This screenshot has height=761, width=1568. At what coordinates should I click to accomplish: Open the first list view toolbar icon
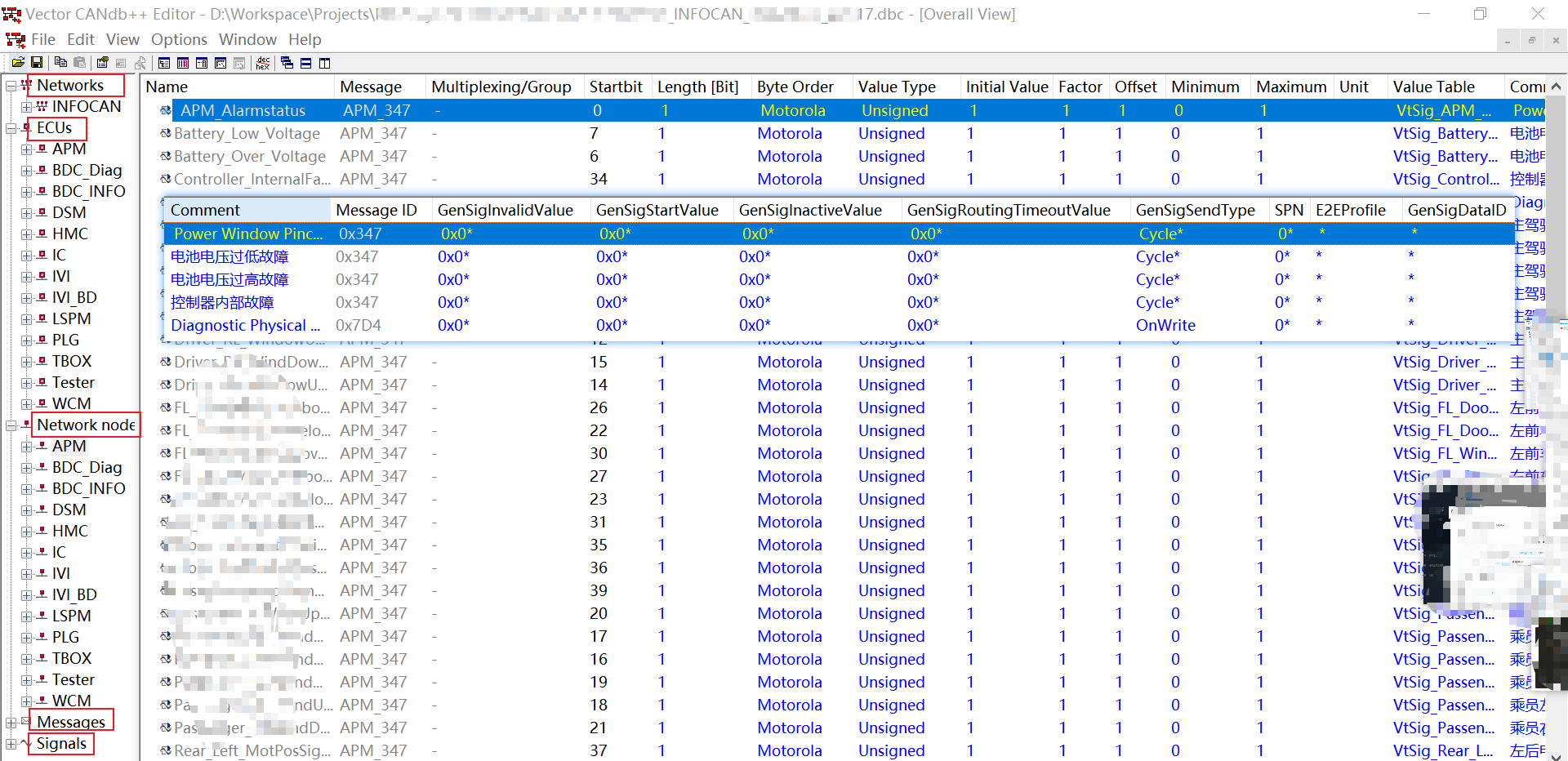click(164, 63)
